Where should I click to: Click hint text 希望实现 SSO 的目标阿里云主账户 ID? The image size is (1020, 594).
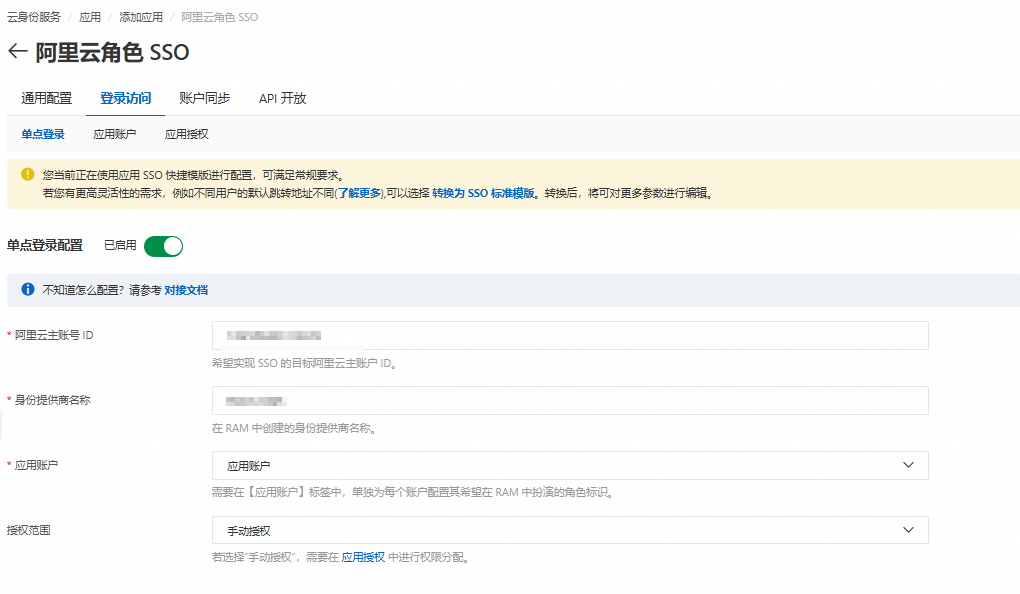point(304,363)
